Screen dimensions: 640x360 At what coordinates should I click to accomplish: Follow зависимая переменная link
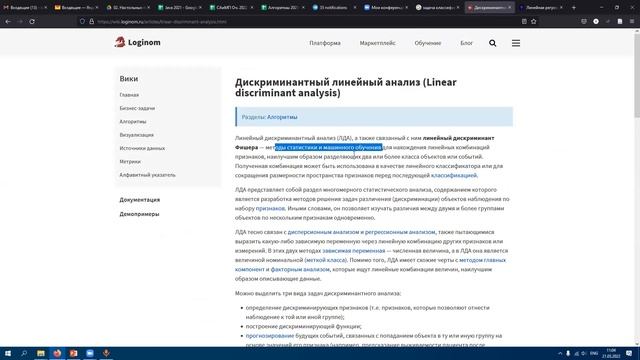coord(353,251)
